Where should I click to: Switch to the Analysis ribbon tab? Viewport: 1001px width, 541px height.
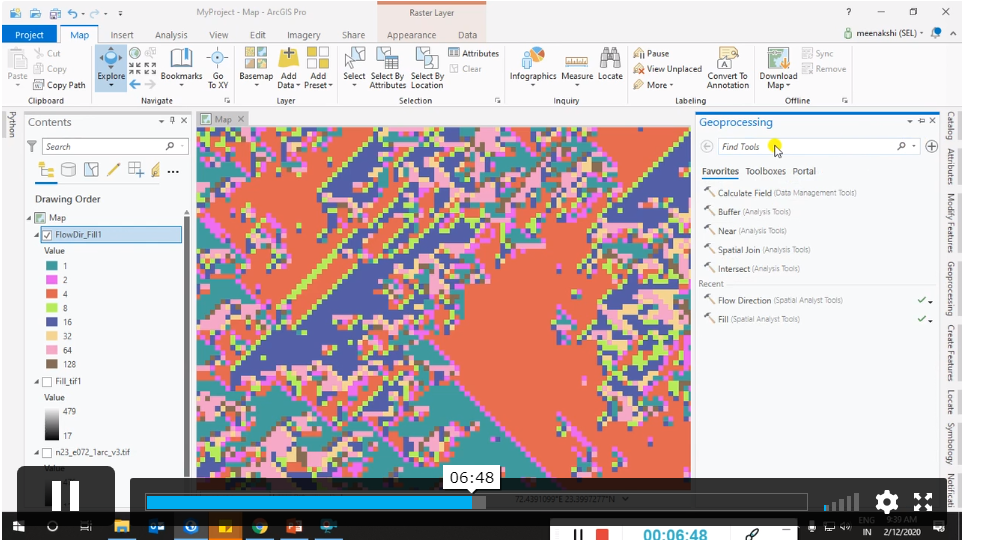(171, 35)
